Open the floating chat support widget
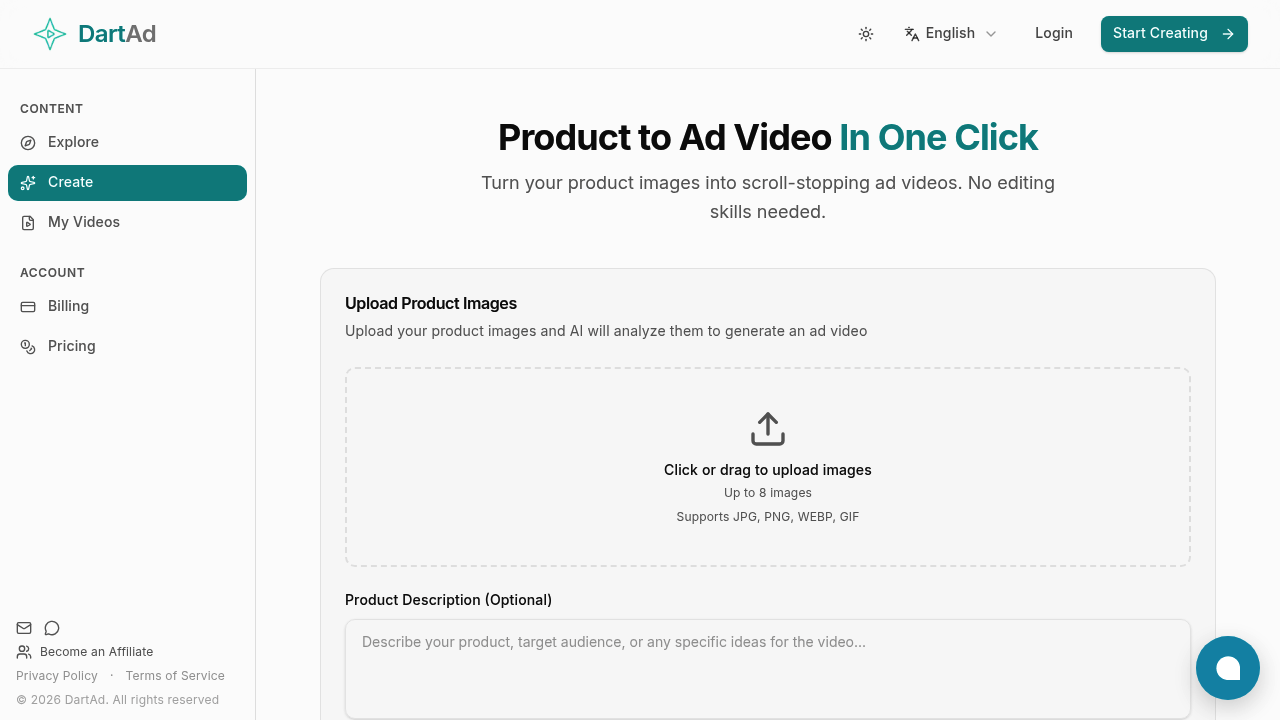The height and width of the screenshot is (720, 1280). click(1227, 668)
